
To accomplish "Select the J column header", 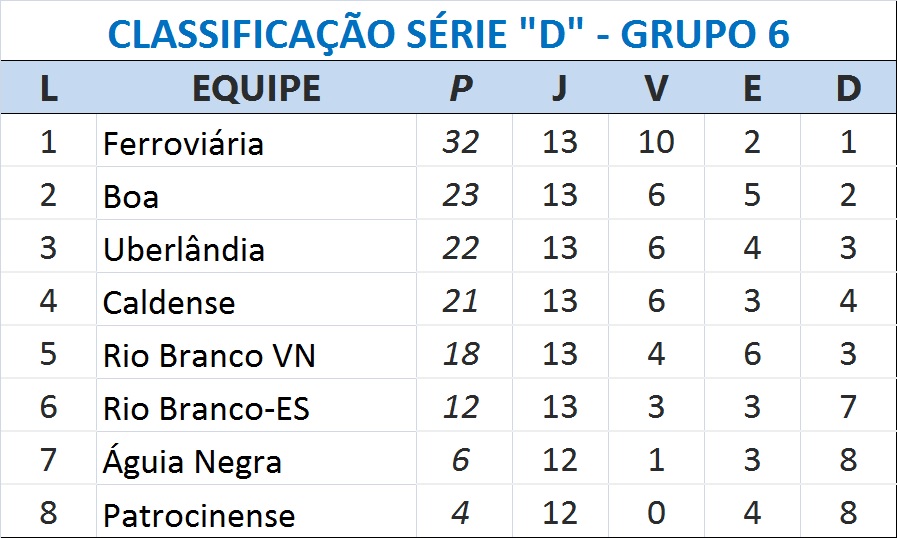I will pos(559,89).
